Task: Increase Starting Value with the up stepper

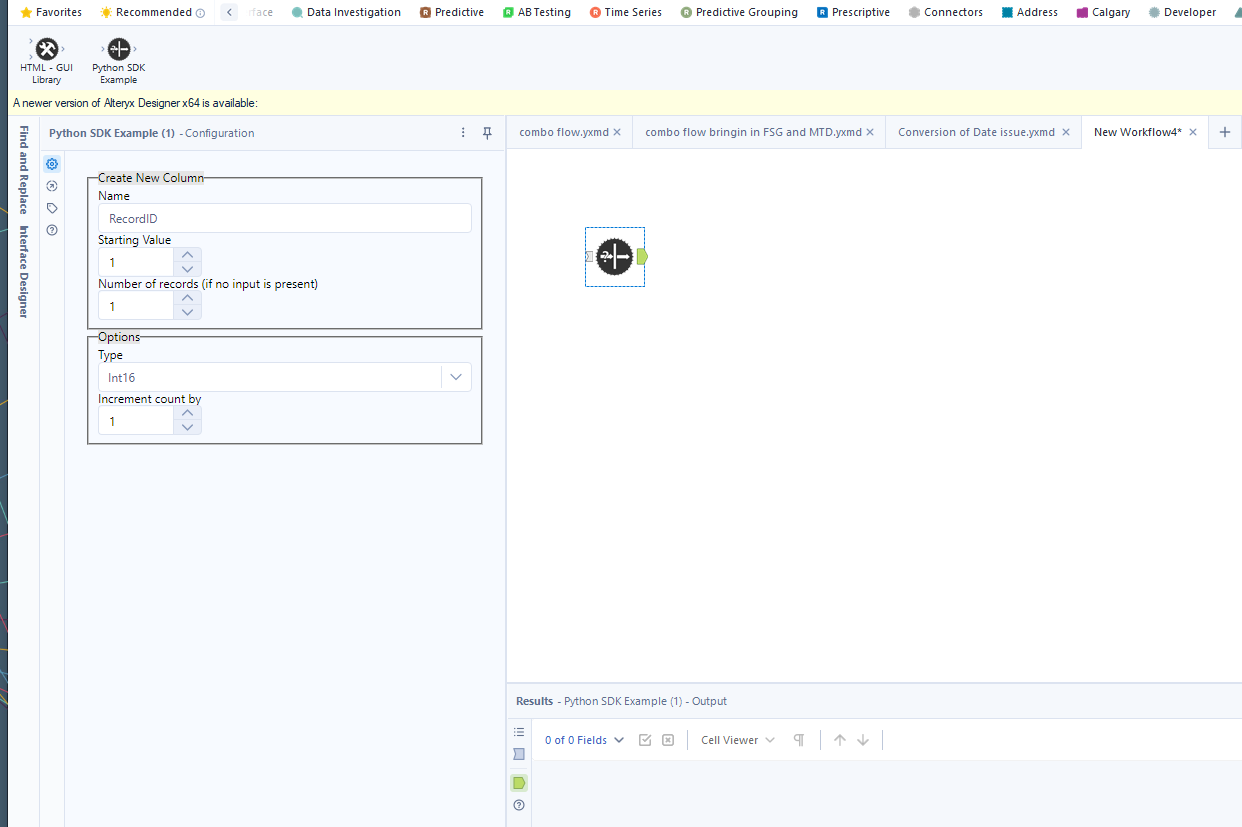Action: [187, 255]
